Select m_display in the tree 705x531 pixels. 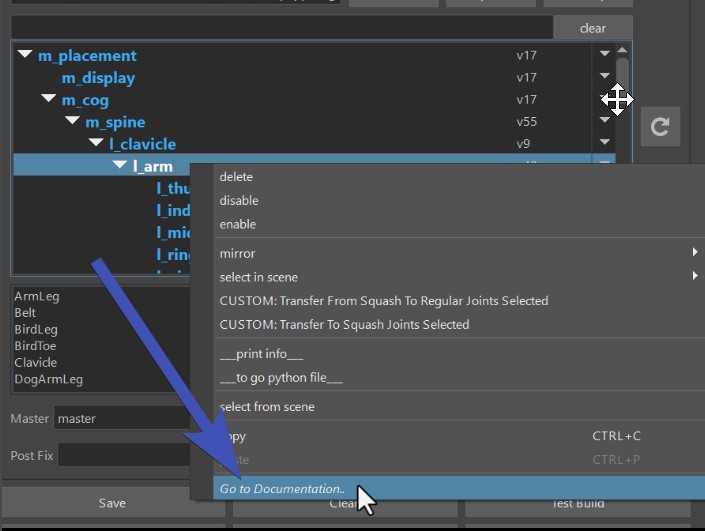98,77
